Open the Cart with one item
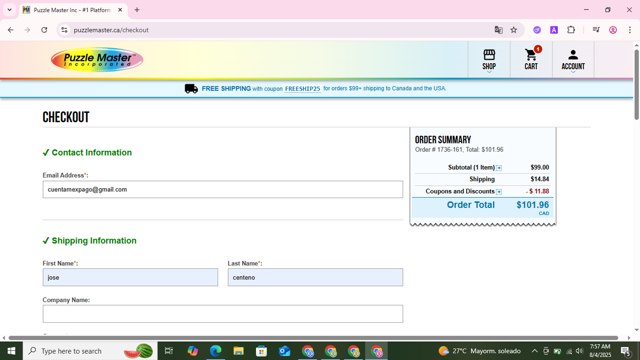 [x=531, y=60]
